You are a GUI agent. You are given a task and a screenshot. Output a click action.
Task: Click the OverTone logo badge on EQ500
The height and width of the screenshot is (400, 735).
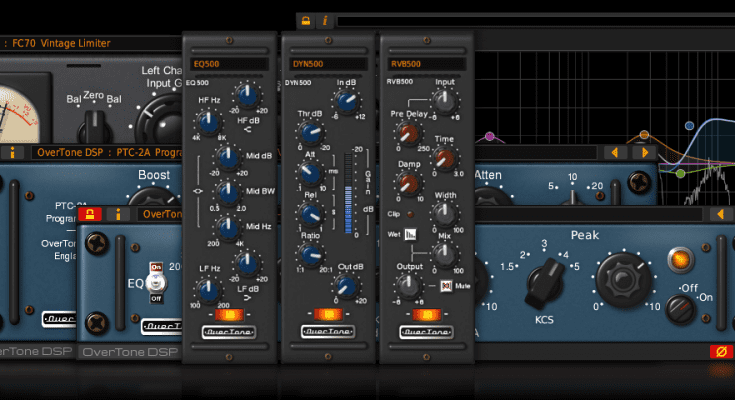point(228,333)
